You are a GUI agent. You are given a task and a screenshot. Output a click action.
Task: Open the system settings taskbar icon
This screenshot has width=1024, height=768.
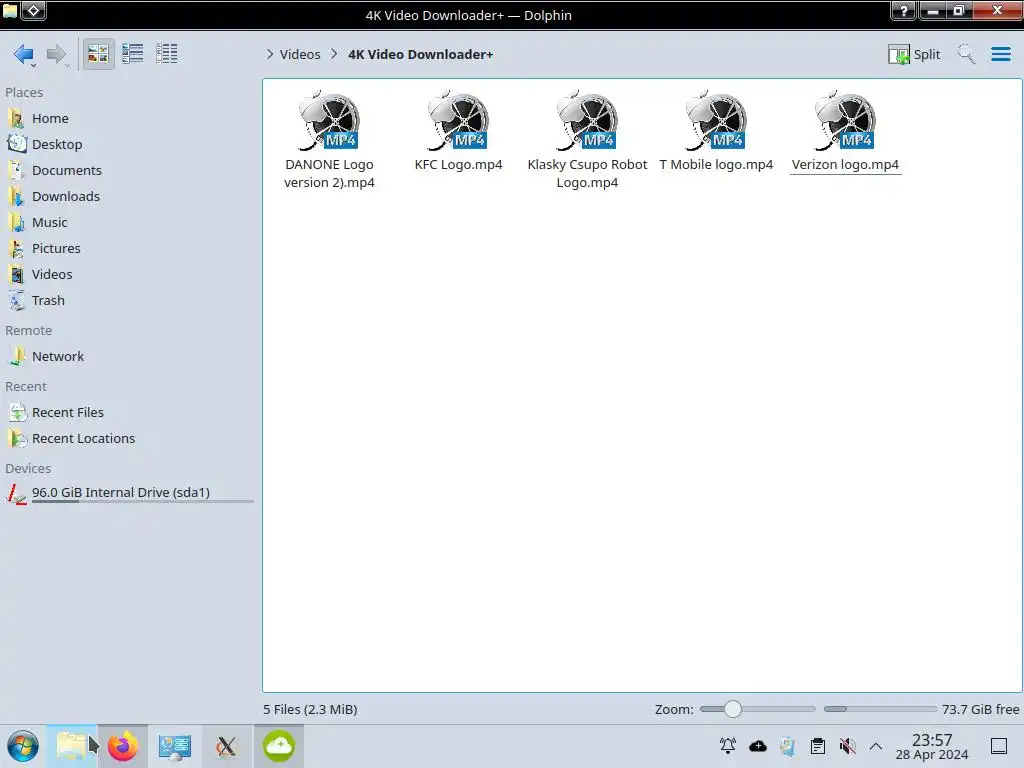point(174,746)
